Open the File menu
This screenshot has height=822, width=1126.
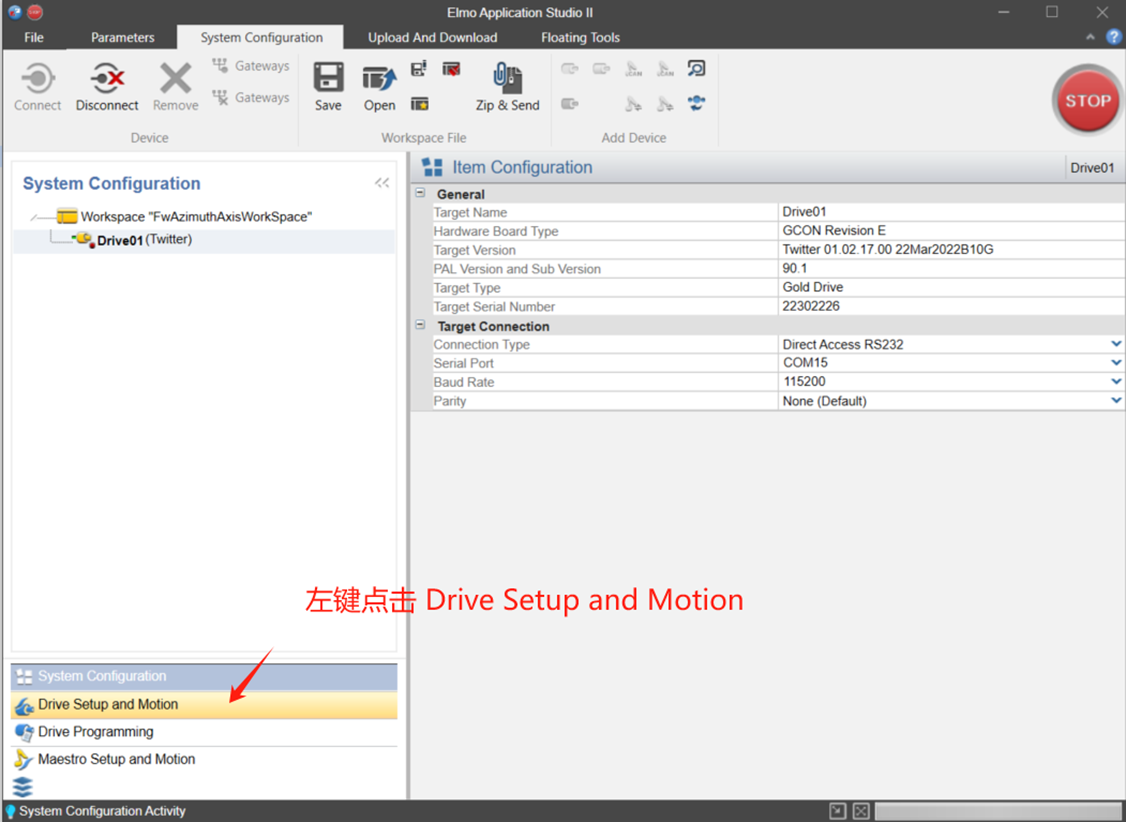point(34,37)
